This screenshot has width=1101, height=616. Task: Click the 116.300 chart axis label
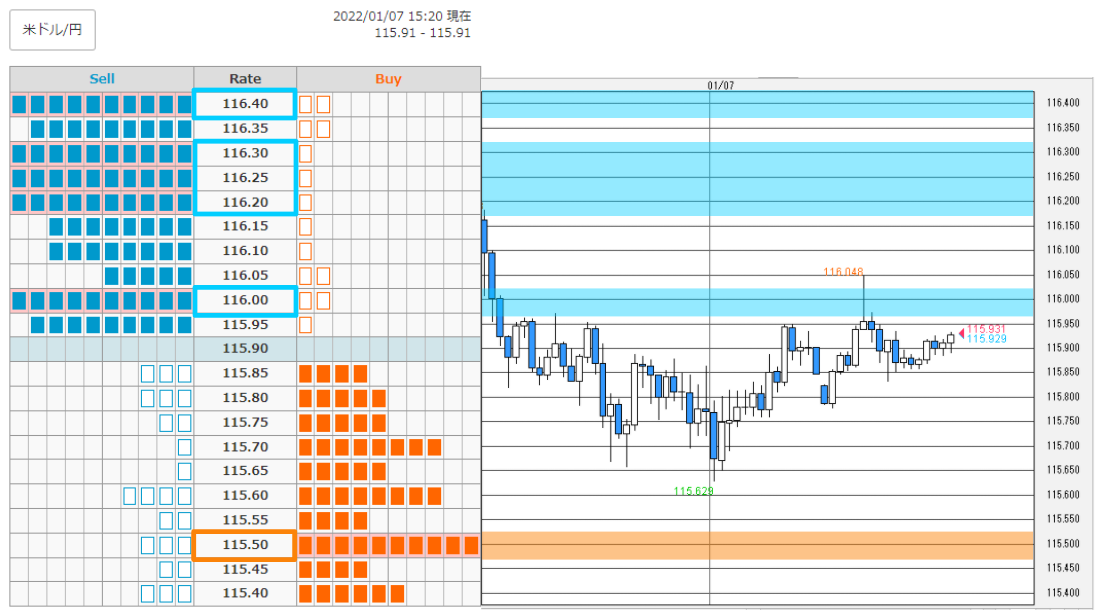1063,152
